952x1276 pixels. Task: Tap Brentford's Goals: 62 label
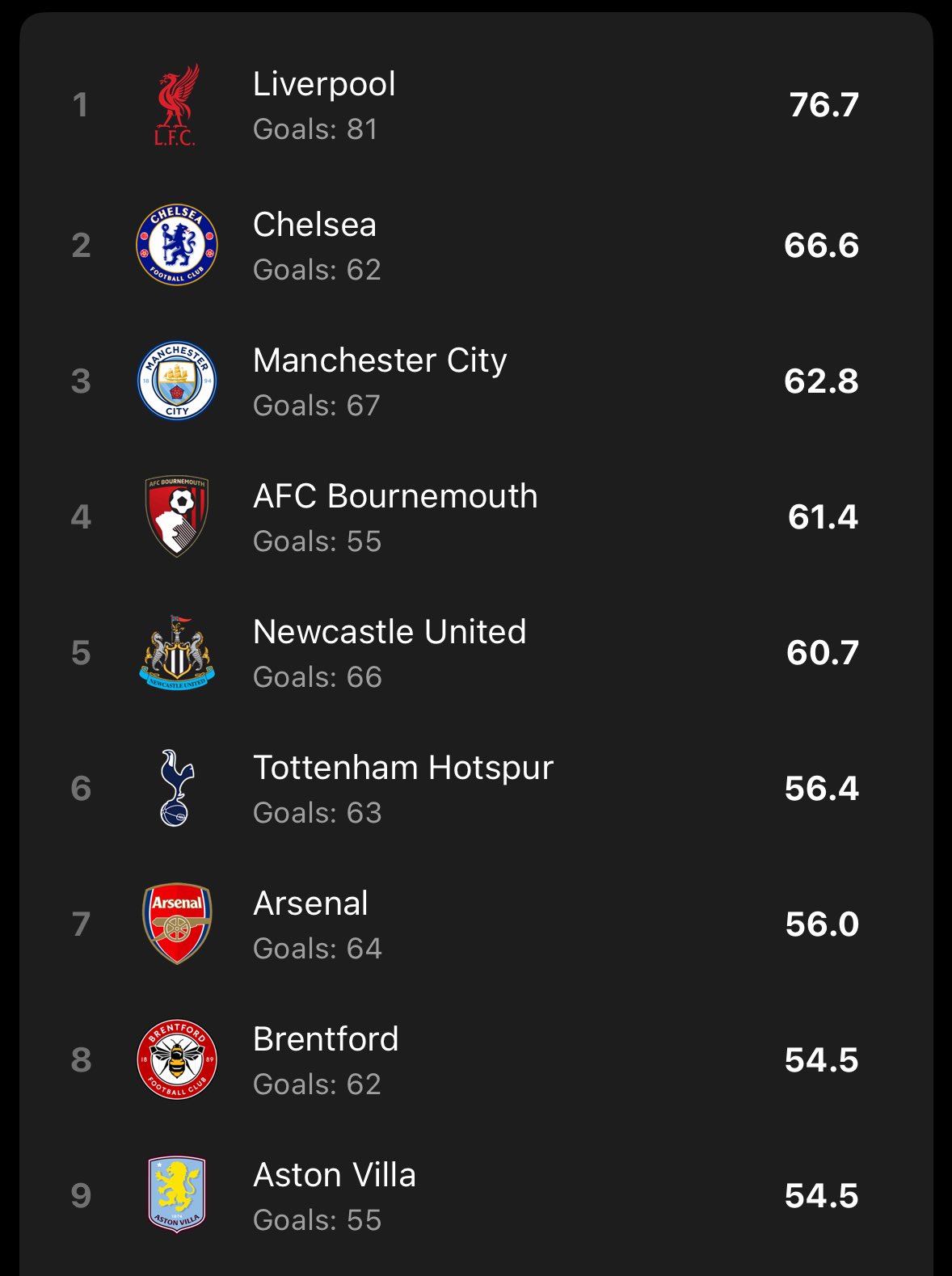tap(317, 1084)
